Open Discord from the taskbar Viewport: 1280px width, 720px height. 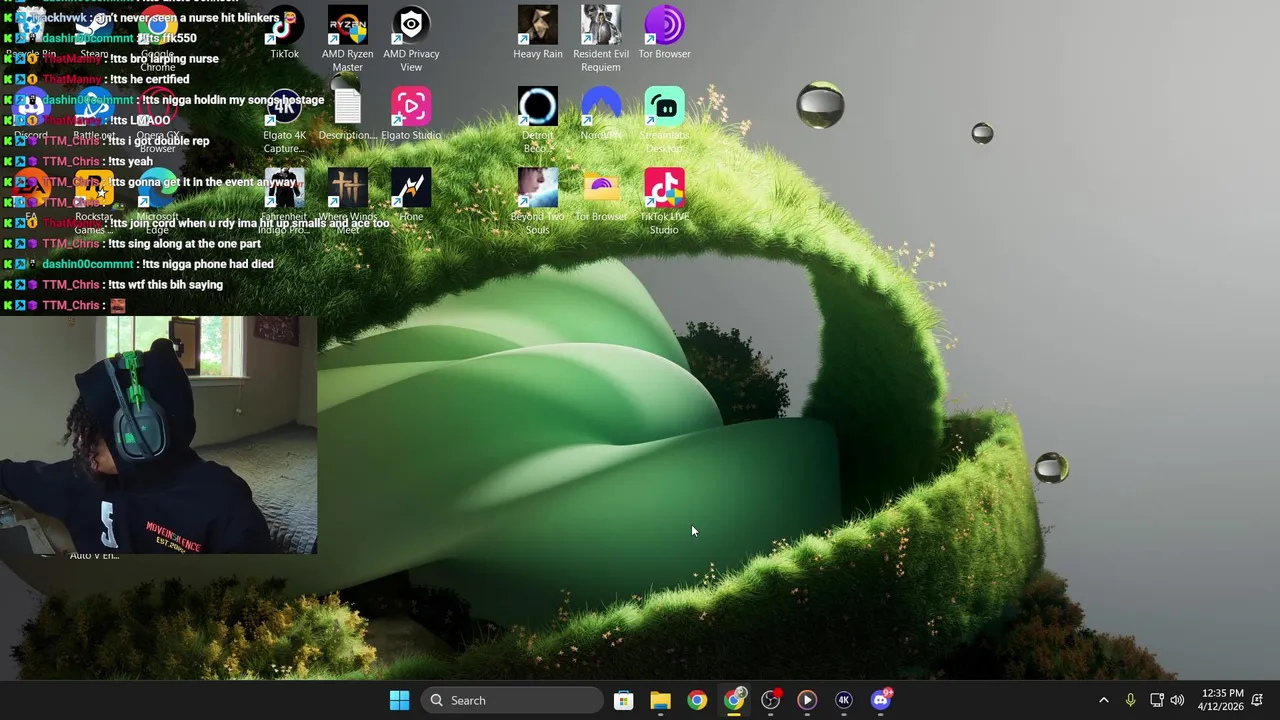881,700
